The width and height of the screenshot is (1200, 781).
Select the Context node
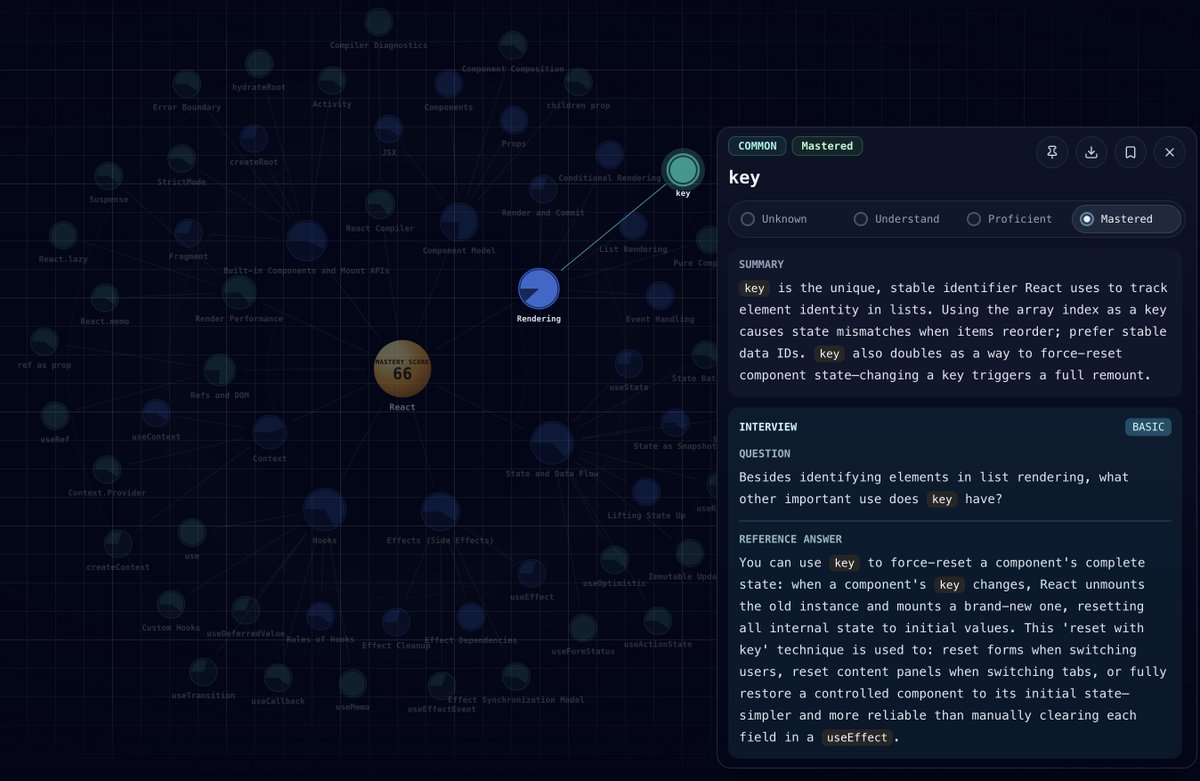click(x=270, y=432)
